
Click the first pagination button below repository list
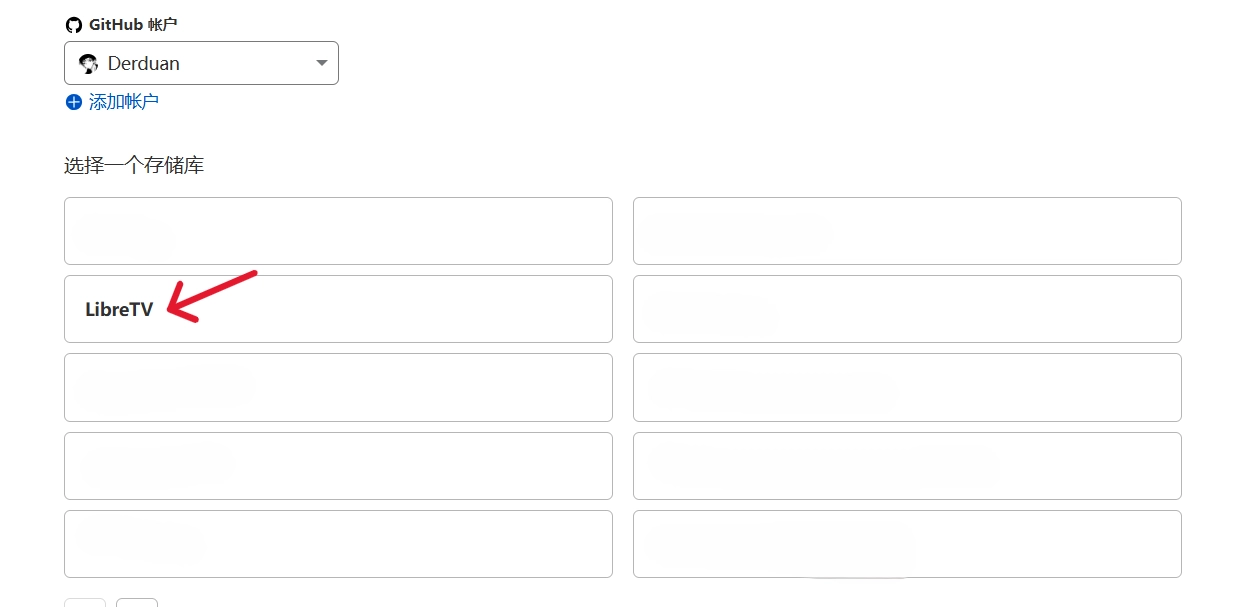pos(85,602)
